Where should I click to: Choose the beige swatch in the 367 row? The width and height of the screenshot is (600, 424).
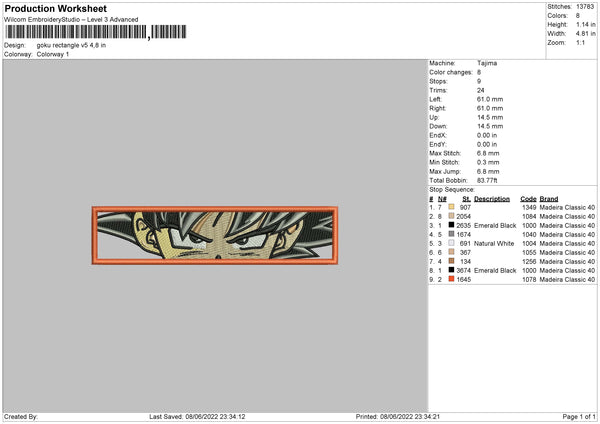pos(451,252)
